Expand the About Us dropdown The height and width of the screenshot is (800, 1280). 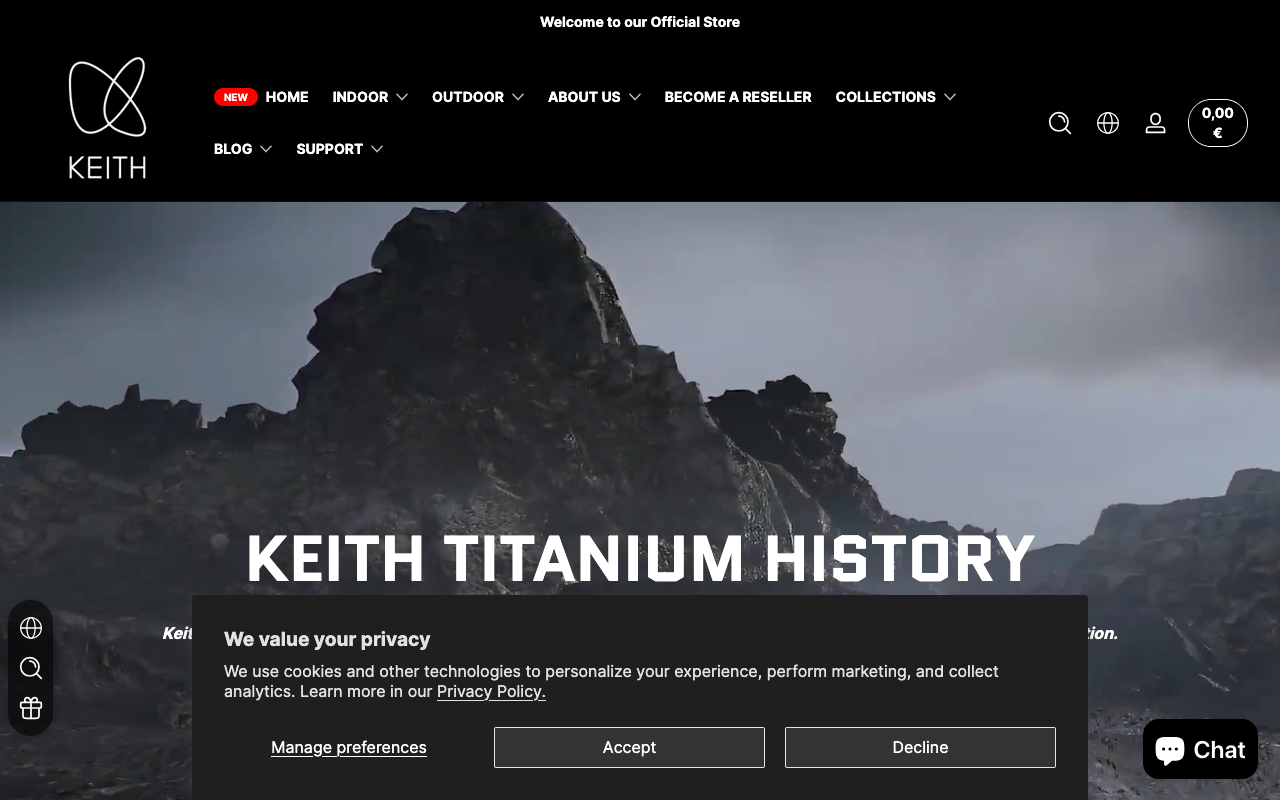click(x=594, y=97)
